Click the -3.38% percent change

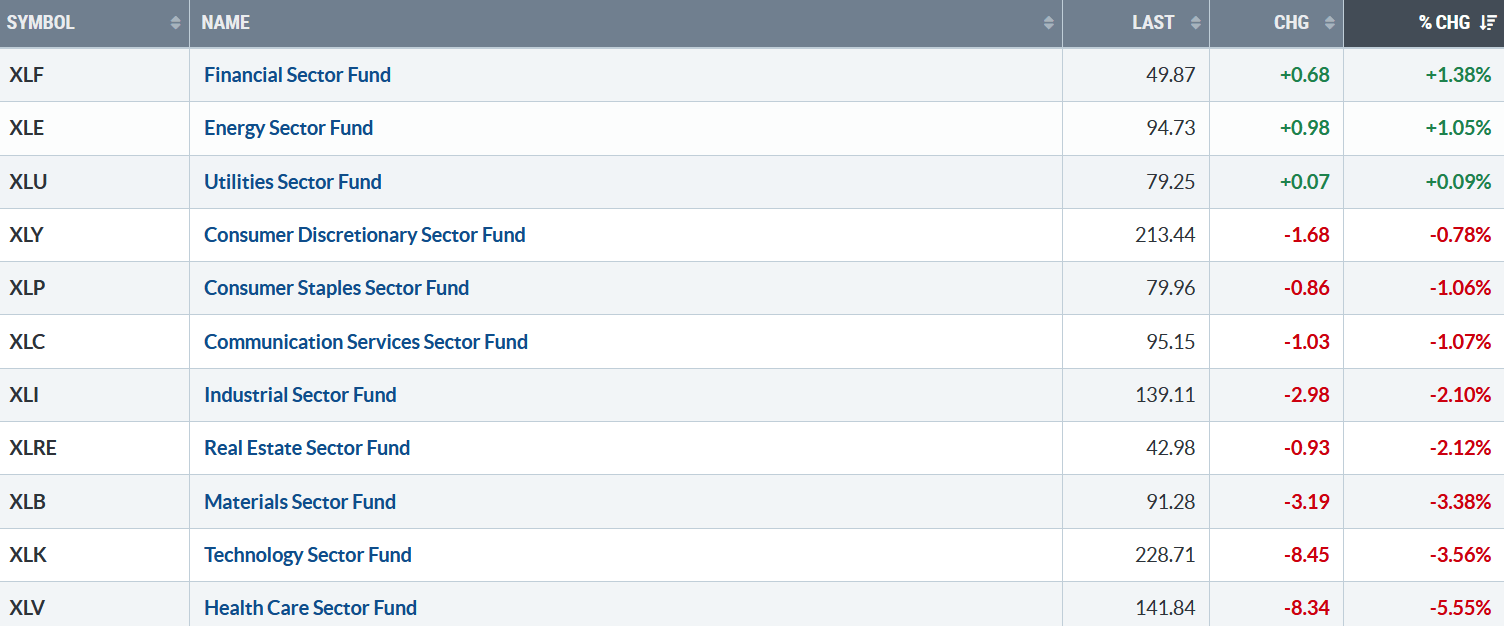pyautogui.click(x=1460, y=502)
